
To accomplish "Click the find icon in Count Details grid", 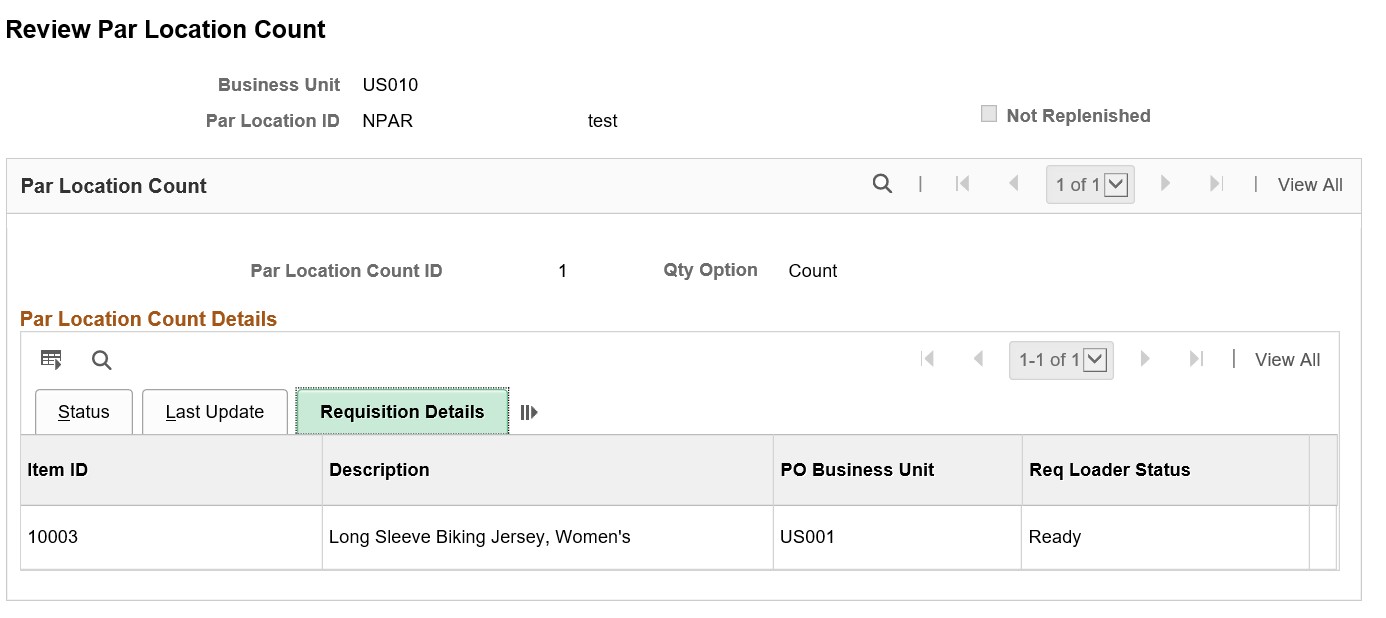I will click(x=102, y=360).
